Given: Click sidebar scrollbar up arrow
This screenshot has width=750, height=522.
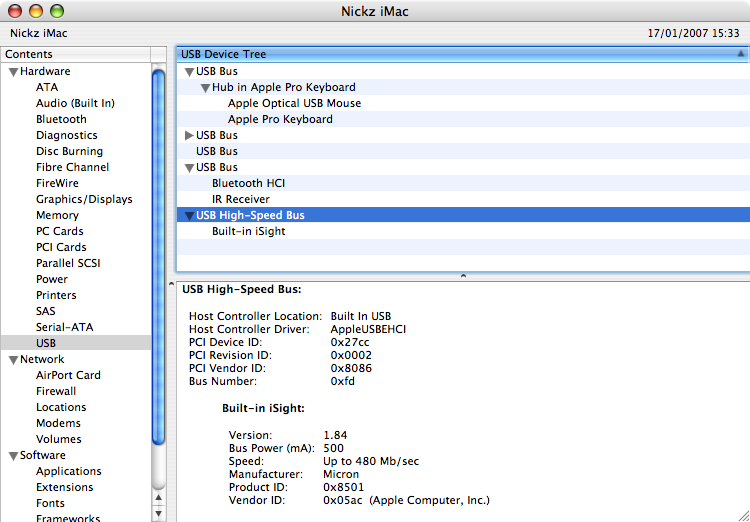Looking at the screenshot, I should (x=158, y=498).
